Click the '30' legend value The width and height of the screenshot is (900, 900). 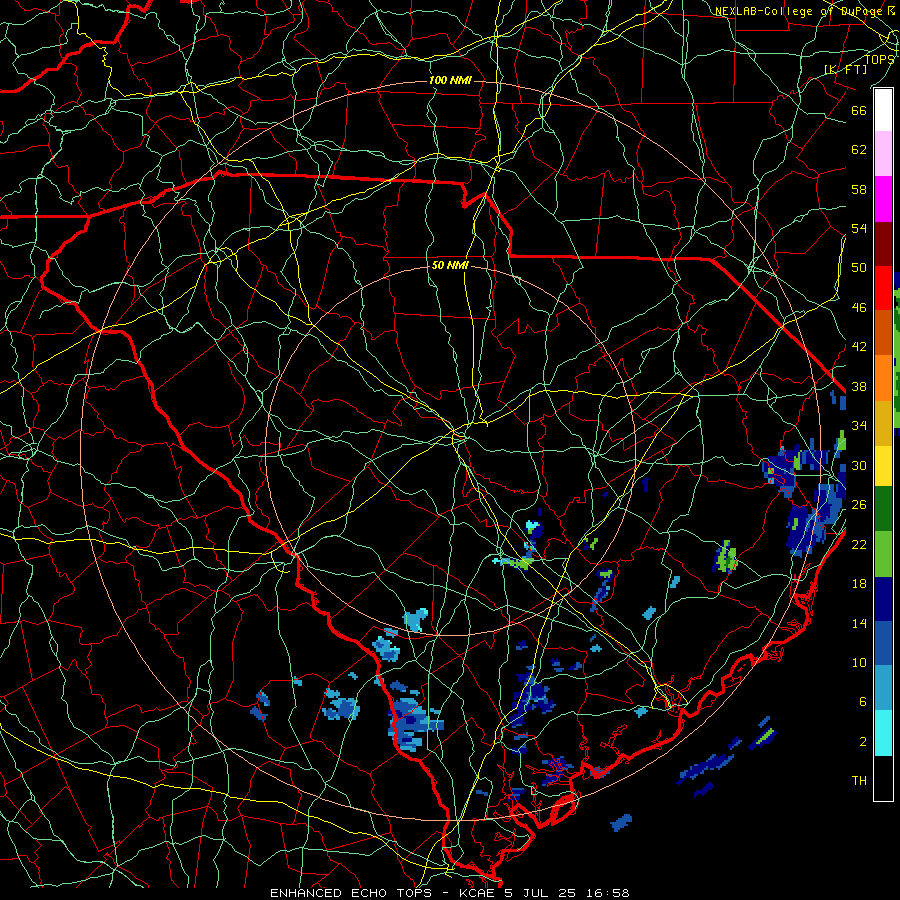point(859,465)
